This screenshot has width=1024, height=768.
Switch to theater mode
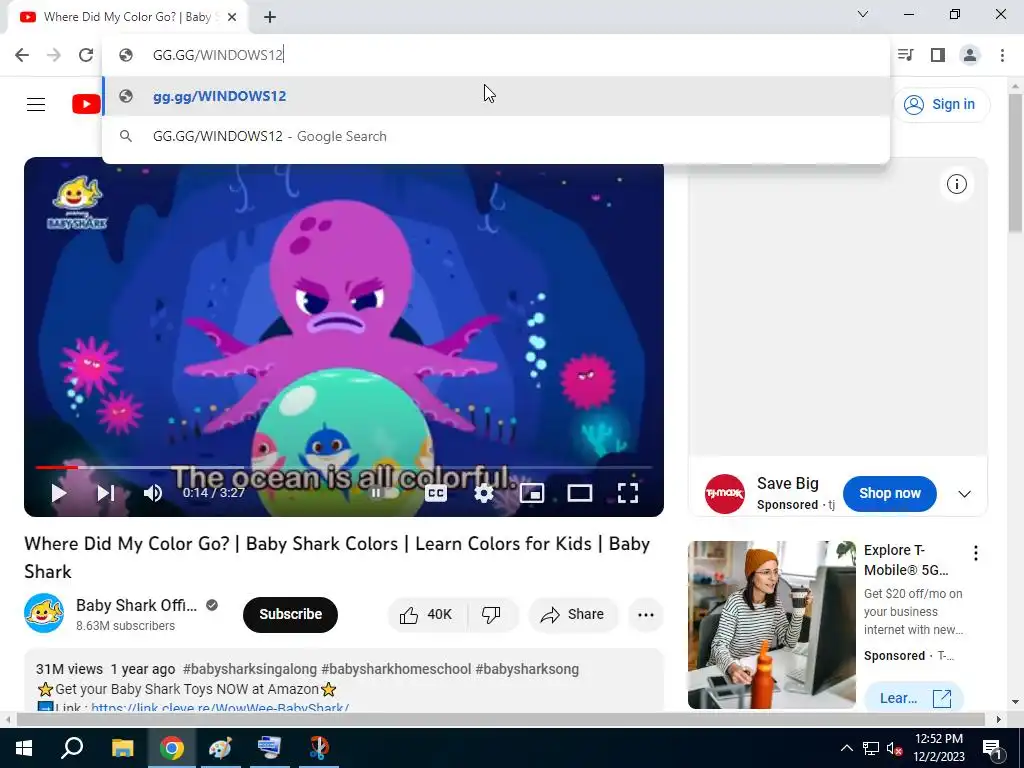pos(580,493)
